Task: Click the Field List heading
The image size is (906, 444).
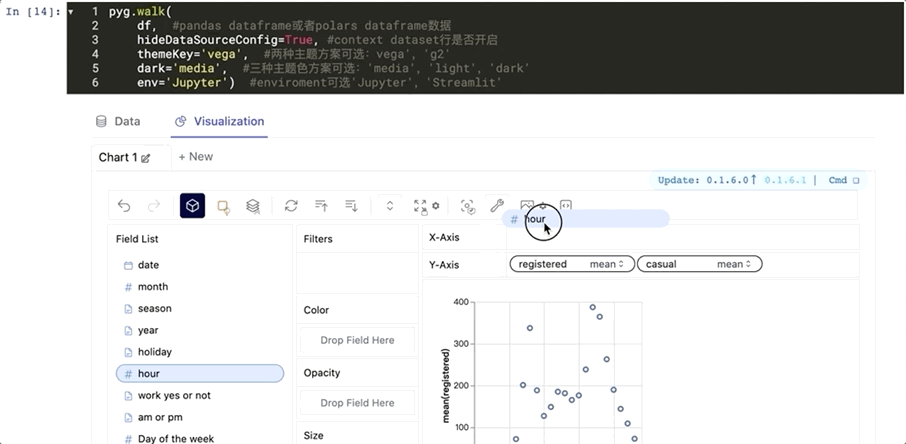Action: pos(137,239)
